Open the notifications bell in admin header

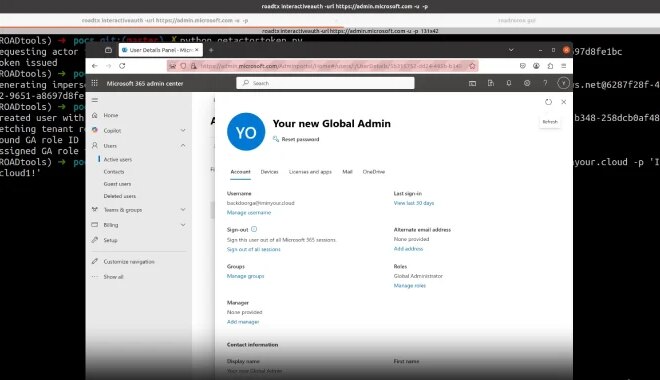(x=509, y=83)
